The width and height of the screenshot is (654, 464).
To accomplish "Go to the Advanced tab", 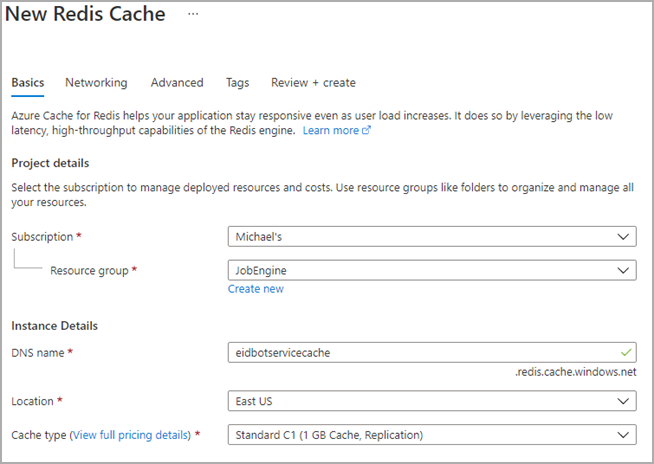I will (177, 83).
